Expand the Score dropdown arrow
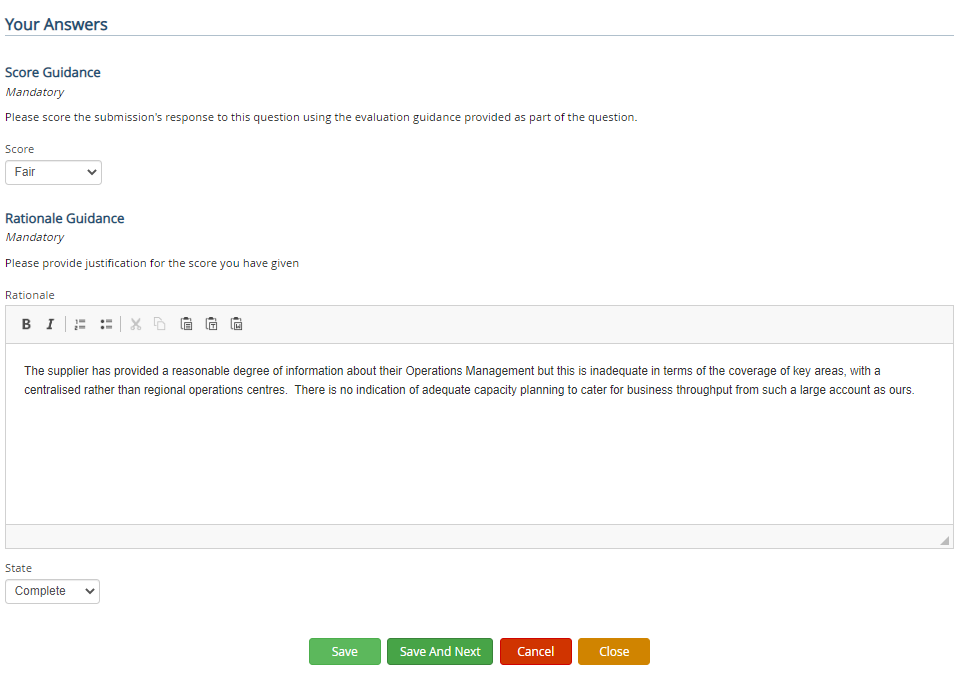The width and height of the screenshot is (958, 673). [90, 172]
